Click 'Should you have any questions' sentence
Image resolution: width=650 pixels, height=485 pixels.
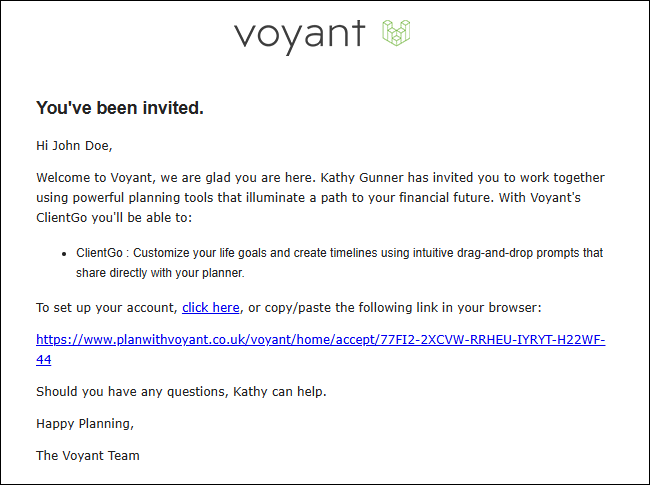click(132, 392)
